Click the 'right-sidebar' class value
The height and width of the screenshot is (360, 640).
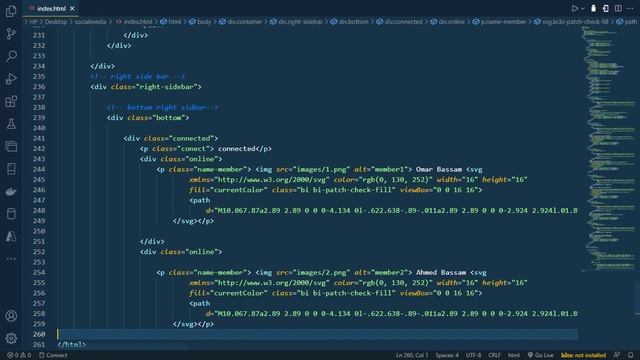click(167, 87)
